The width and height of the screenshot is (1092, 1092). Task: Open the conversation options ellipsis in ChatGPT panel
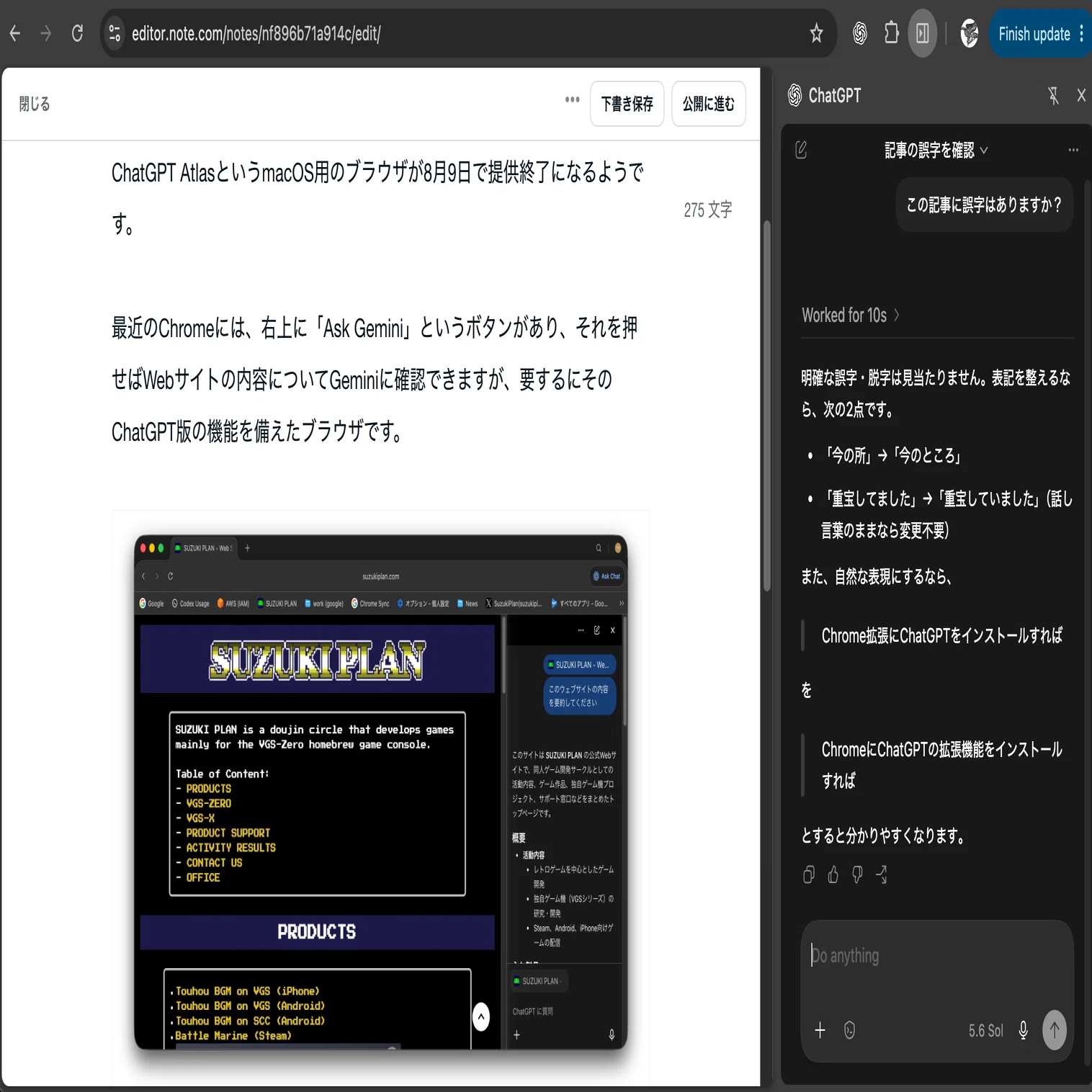click(1073, 150)
